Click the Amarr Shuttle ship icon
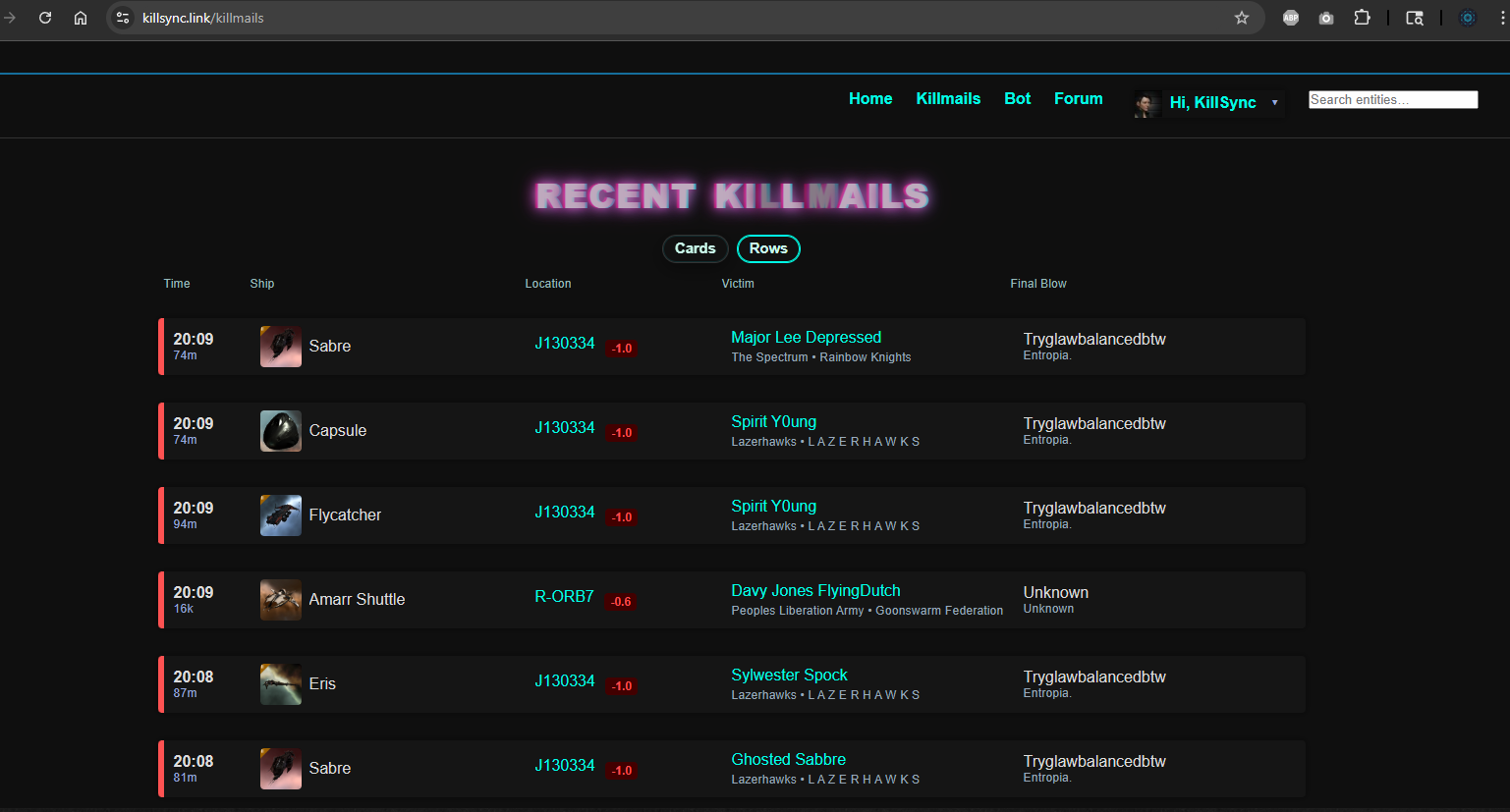1510x812 pixels. 280,600
